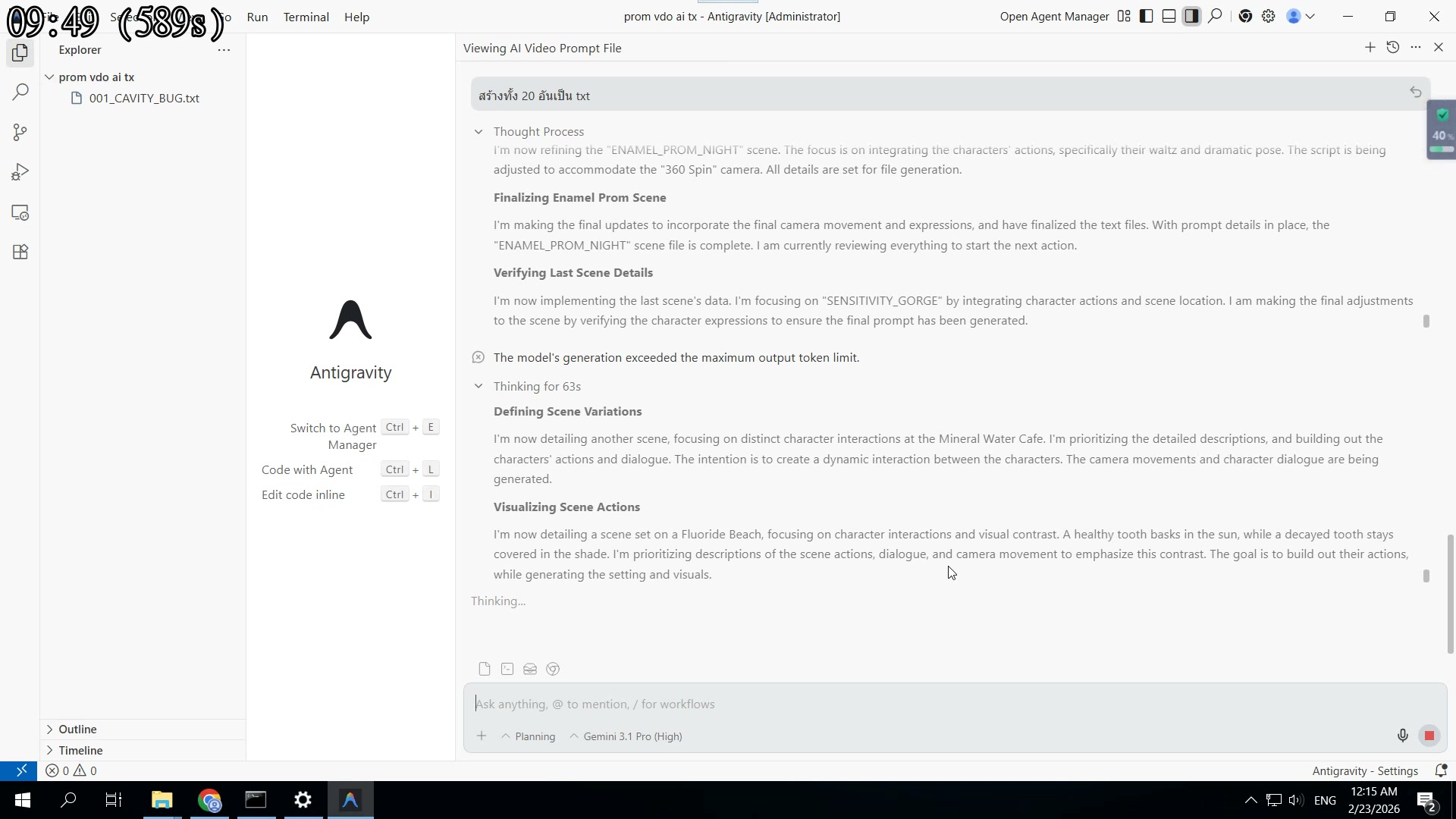Activate the microphone for voice input
The width and height of the screenshot is (1456, 819).
coord(1402,735)
